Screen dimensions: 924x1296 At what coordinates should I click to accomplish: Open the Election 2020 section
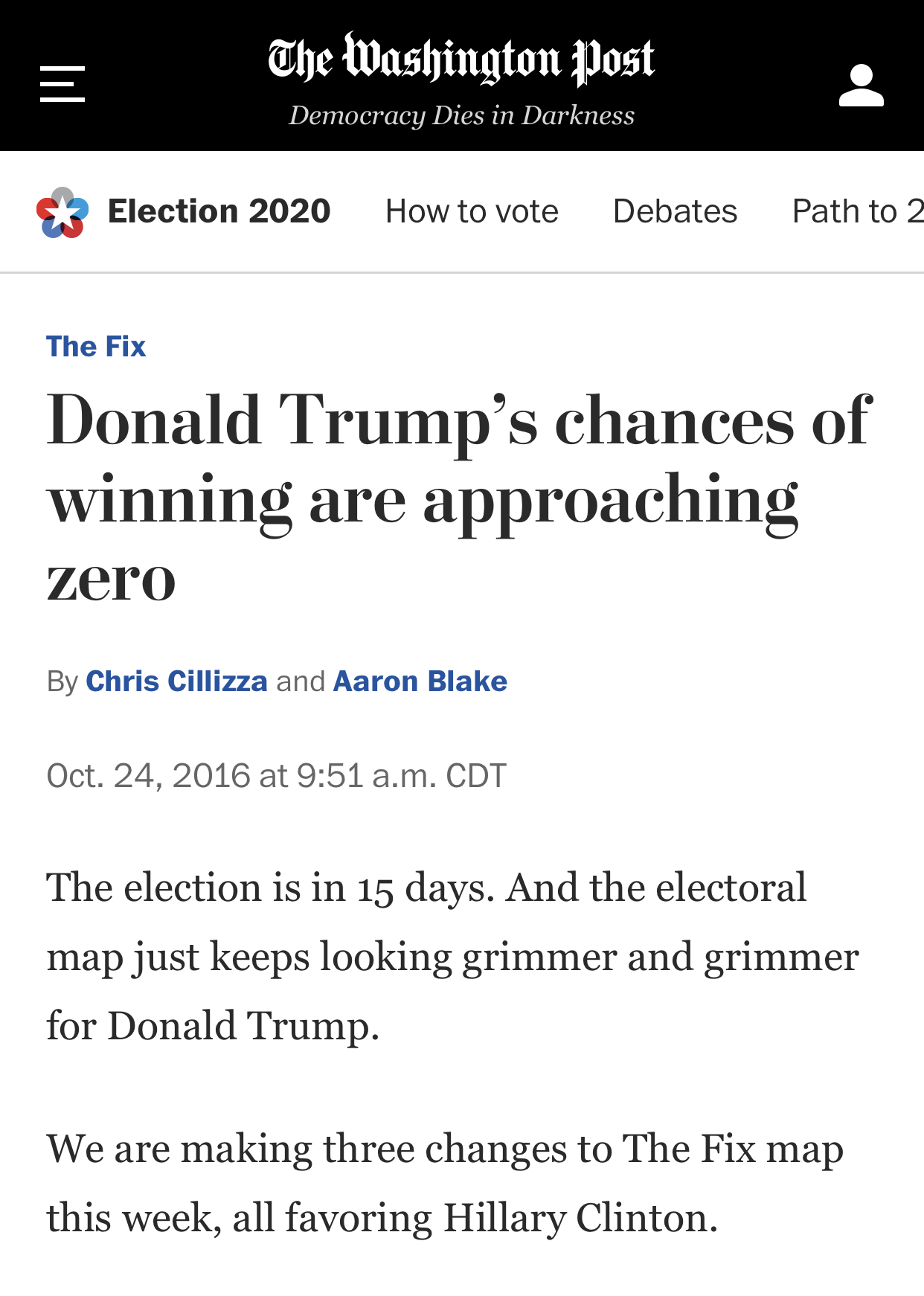pos(219,211)
